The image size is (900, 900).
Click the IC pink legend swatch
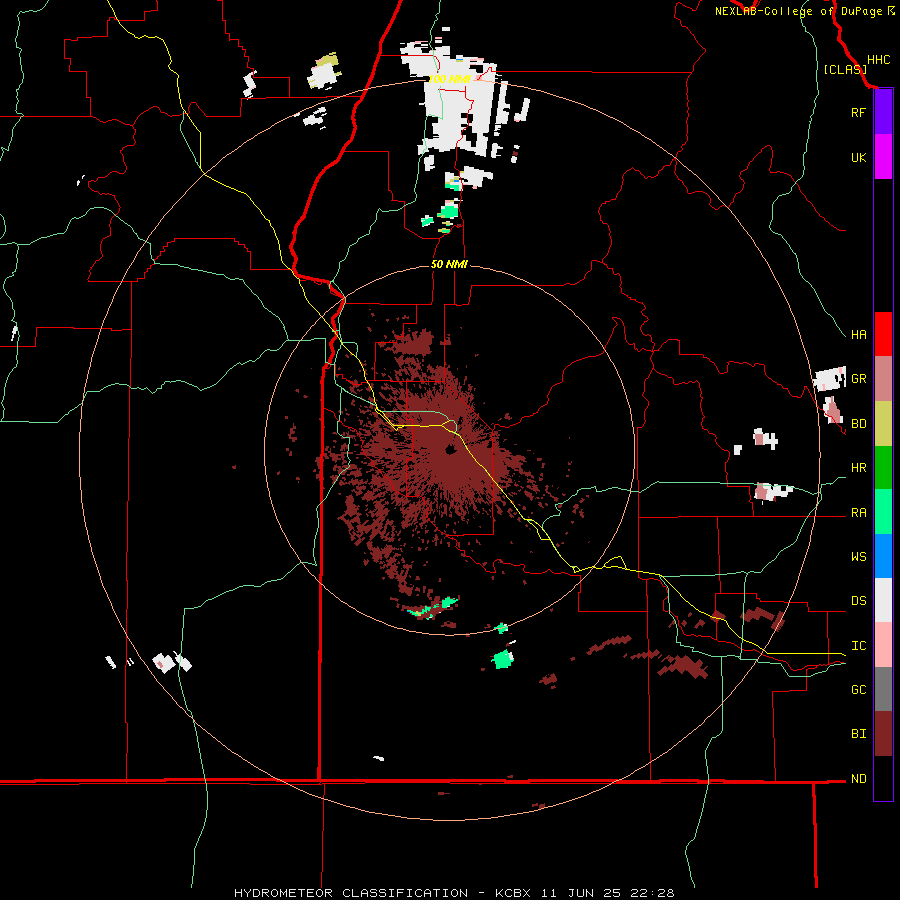(x=883, y=645)
